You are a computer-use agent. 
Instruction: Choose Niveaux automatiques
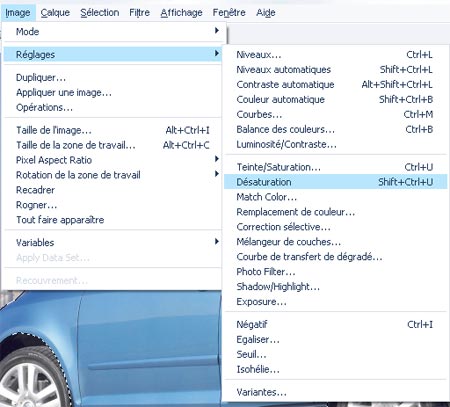coord(335,69)
